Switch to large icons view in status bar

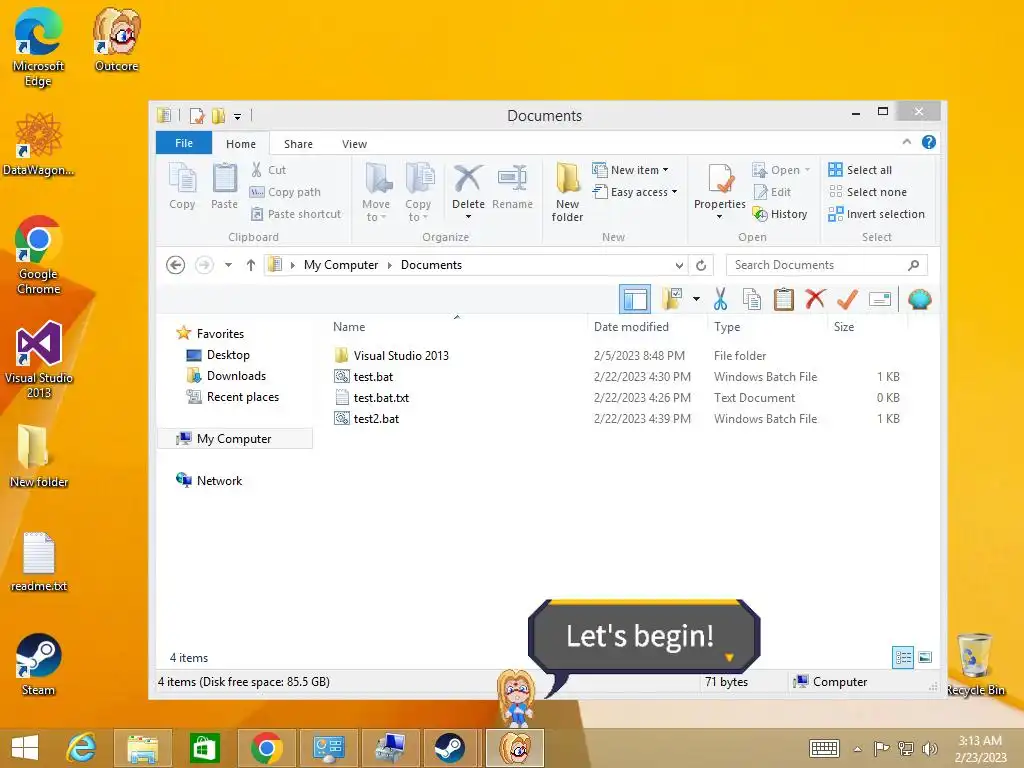[925, 657]
